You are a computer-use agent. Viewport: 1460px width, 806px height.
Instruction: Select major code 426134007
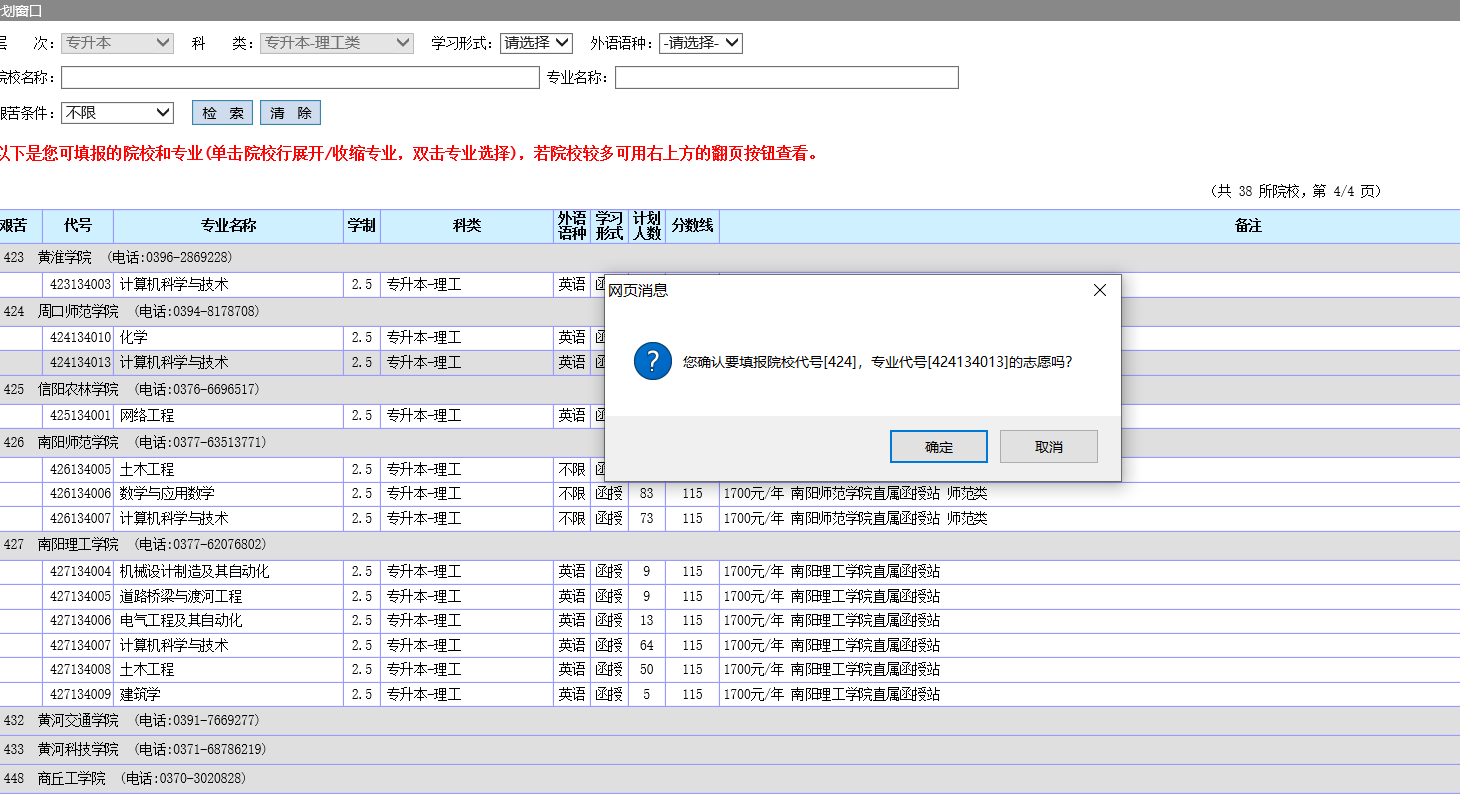click(x=80, y=518)
